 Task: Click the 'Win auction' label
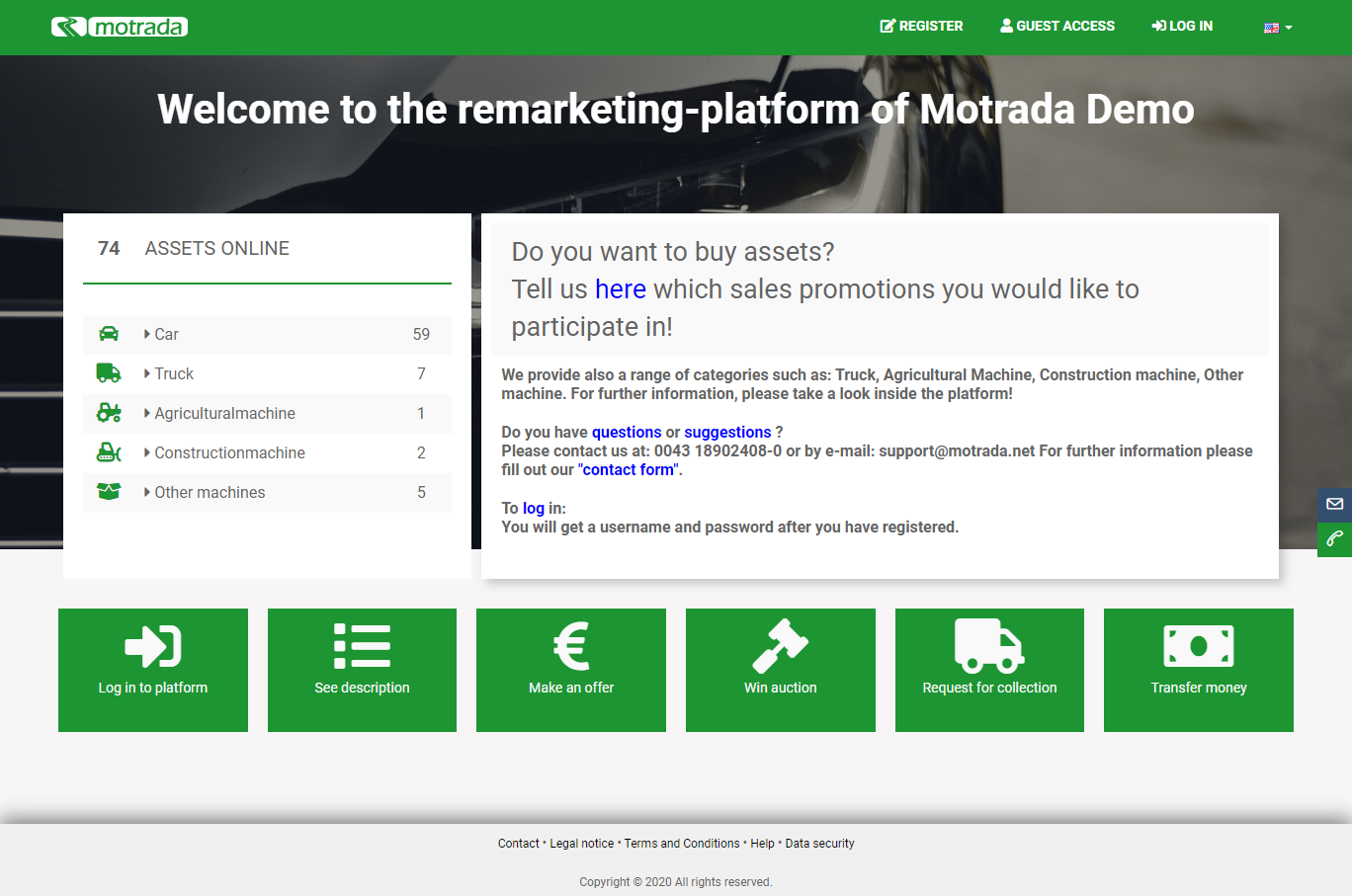point(781,688)
